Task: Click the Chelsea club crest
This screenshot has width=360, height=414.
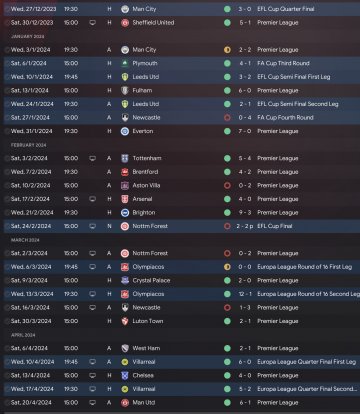Action: (125, 375)
